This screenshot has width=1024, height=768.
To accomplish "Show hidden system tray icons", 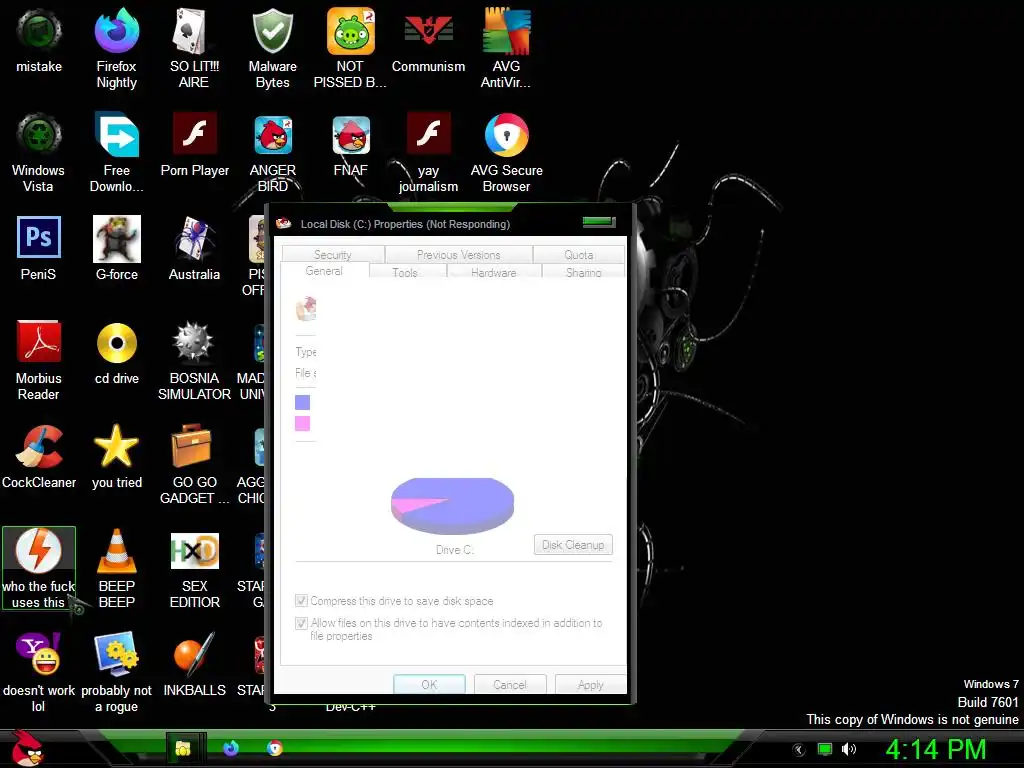I will (x=798, y=750).
